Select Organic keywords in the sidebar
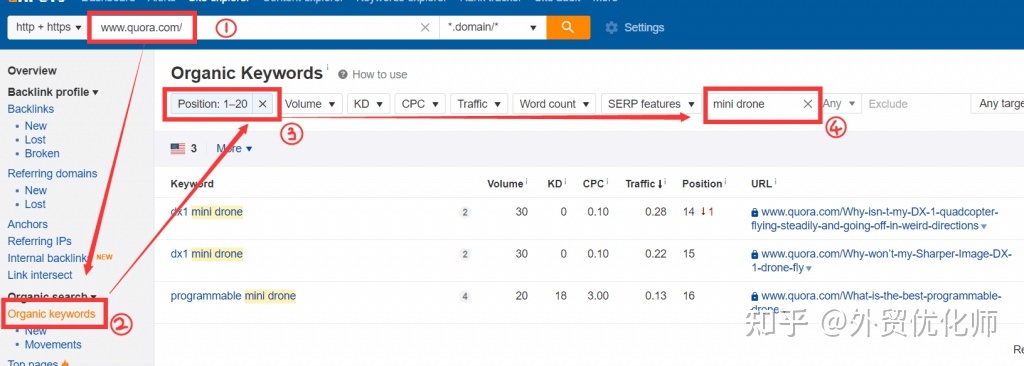The height and width of the screenshot is (366, 1024). click(x=51, y=314)
